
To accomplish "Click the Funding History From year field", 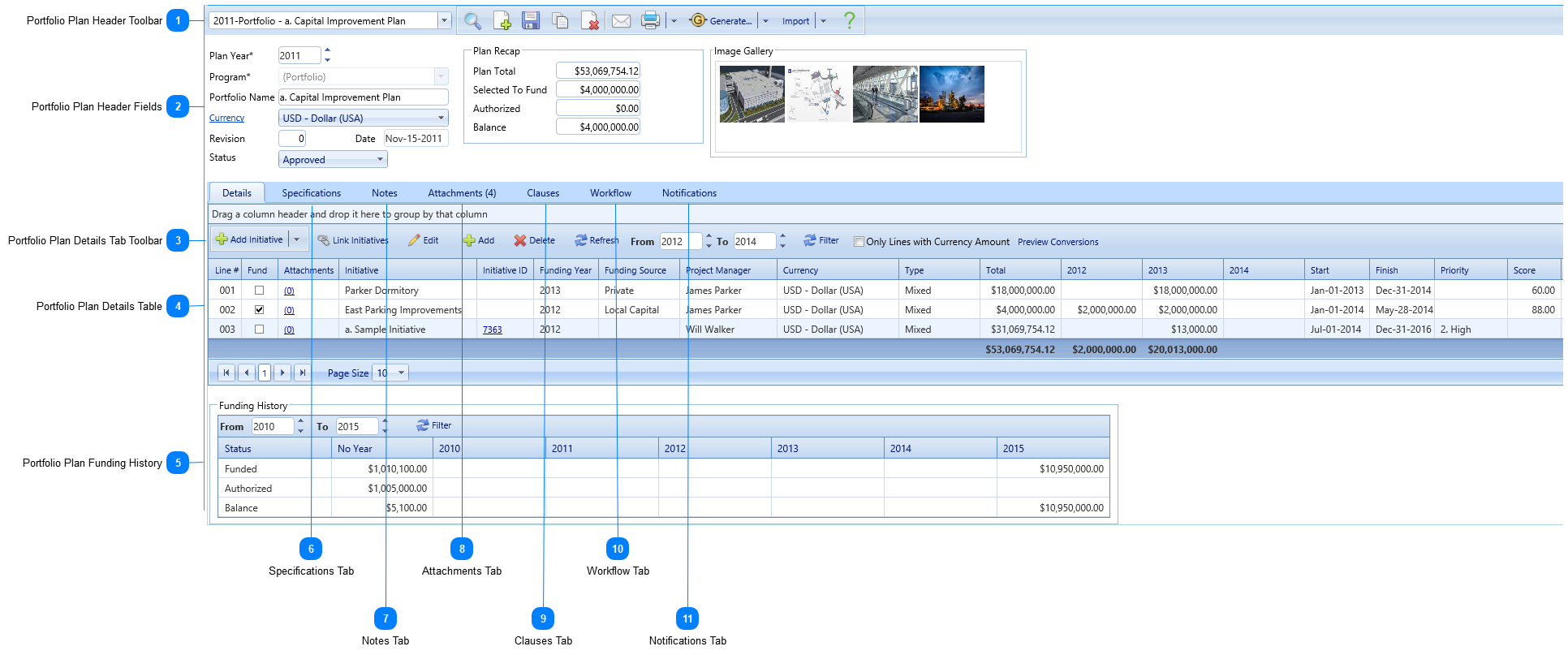I will 273,426.
